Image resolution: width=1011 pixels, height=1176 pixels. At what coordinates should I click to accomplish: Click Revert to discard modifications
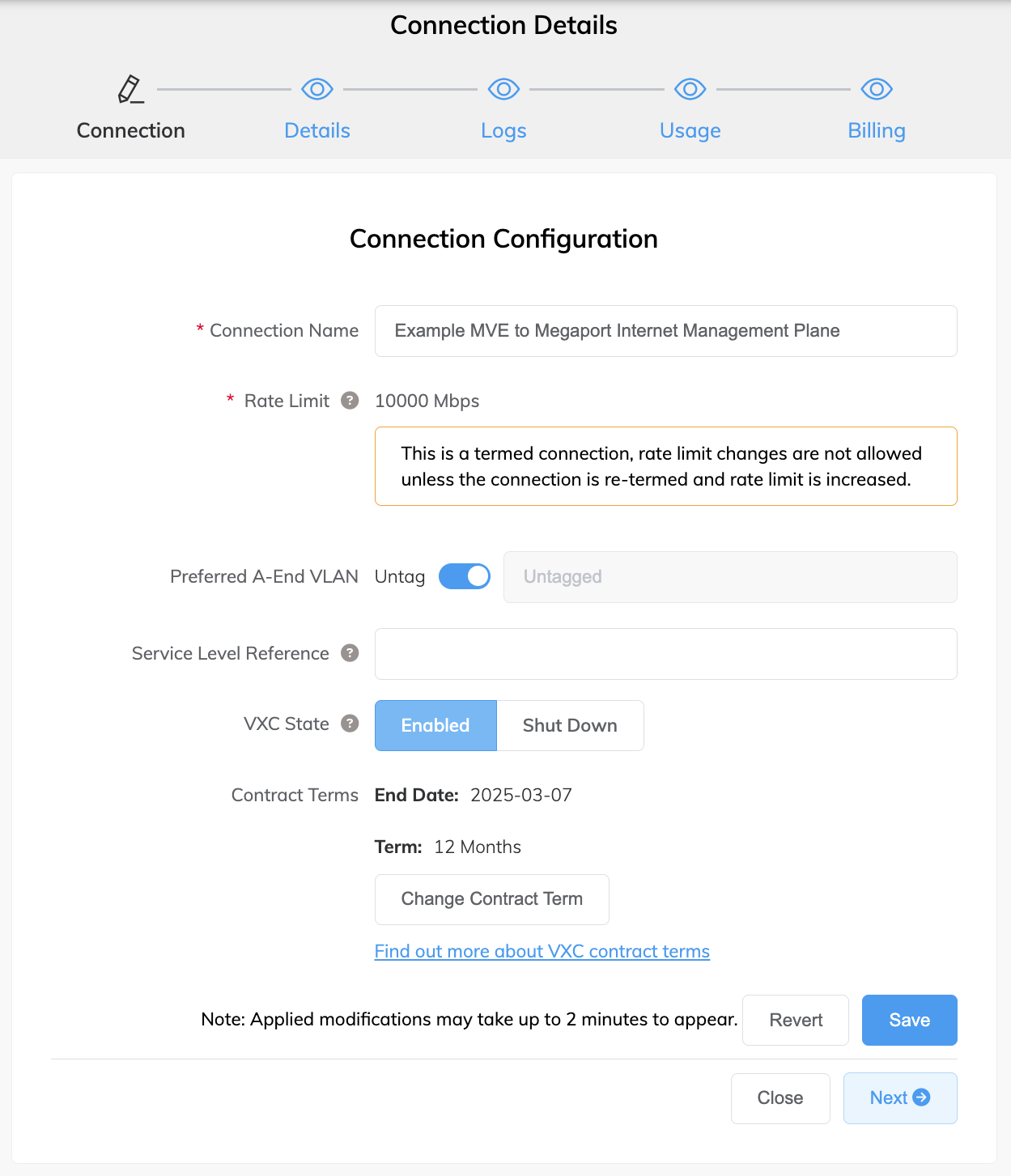(x=795, y=1020)
